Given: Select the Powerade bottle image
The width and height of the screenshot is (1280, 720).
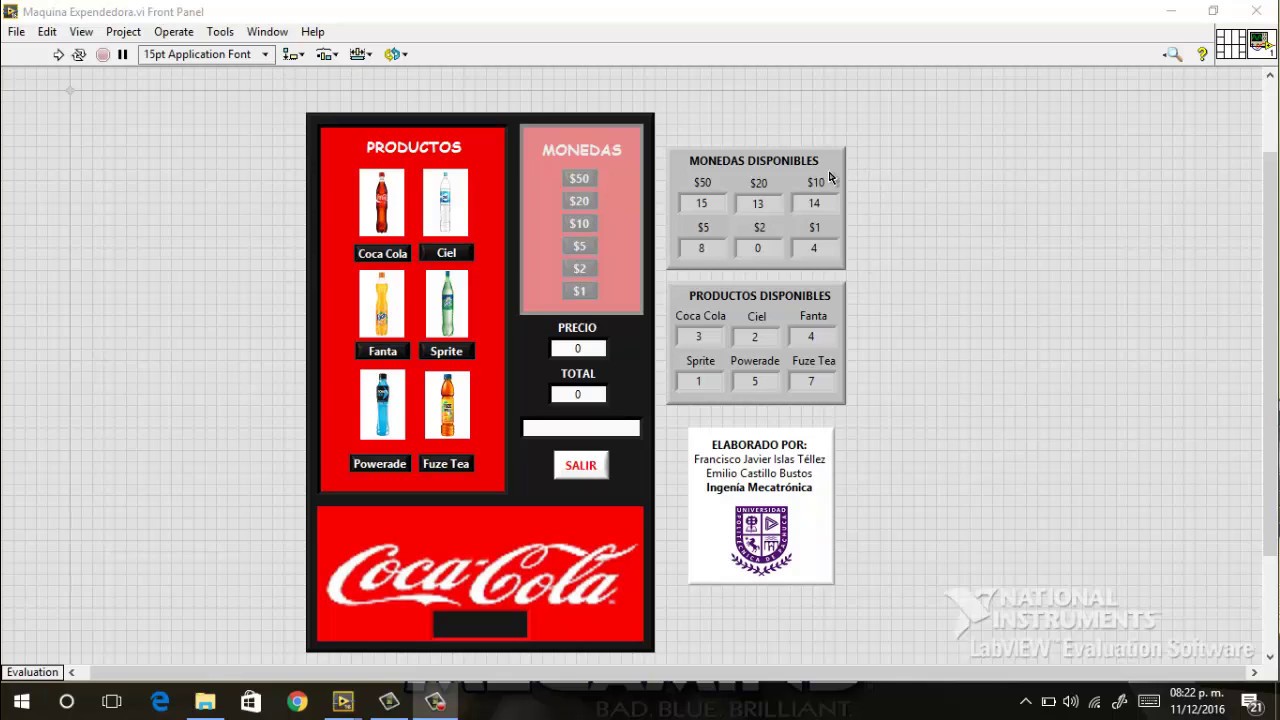Looking at the screenshot, I should point(382,405).
